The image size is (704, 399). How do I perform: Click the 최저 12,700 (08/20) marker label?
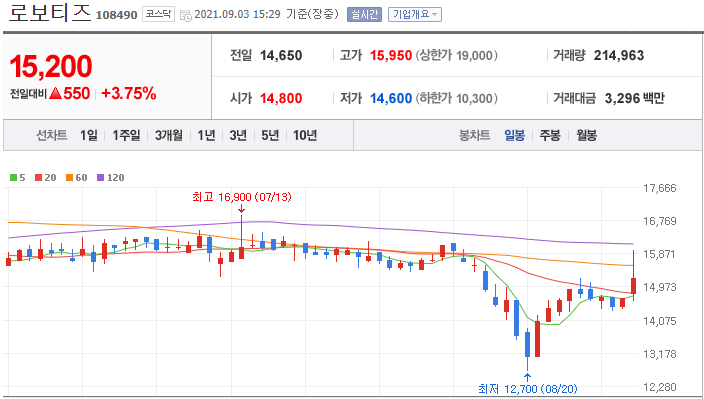tap(528, 389)
